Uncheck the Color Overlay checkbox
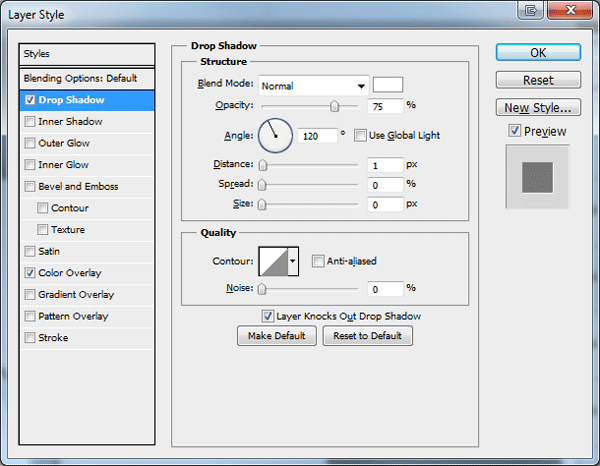 coord(30,273)
